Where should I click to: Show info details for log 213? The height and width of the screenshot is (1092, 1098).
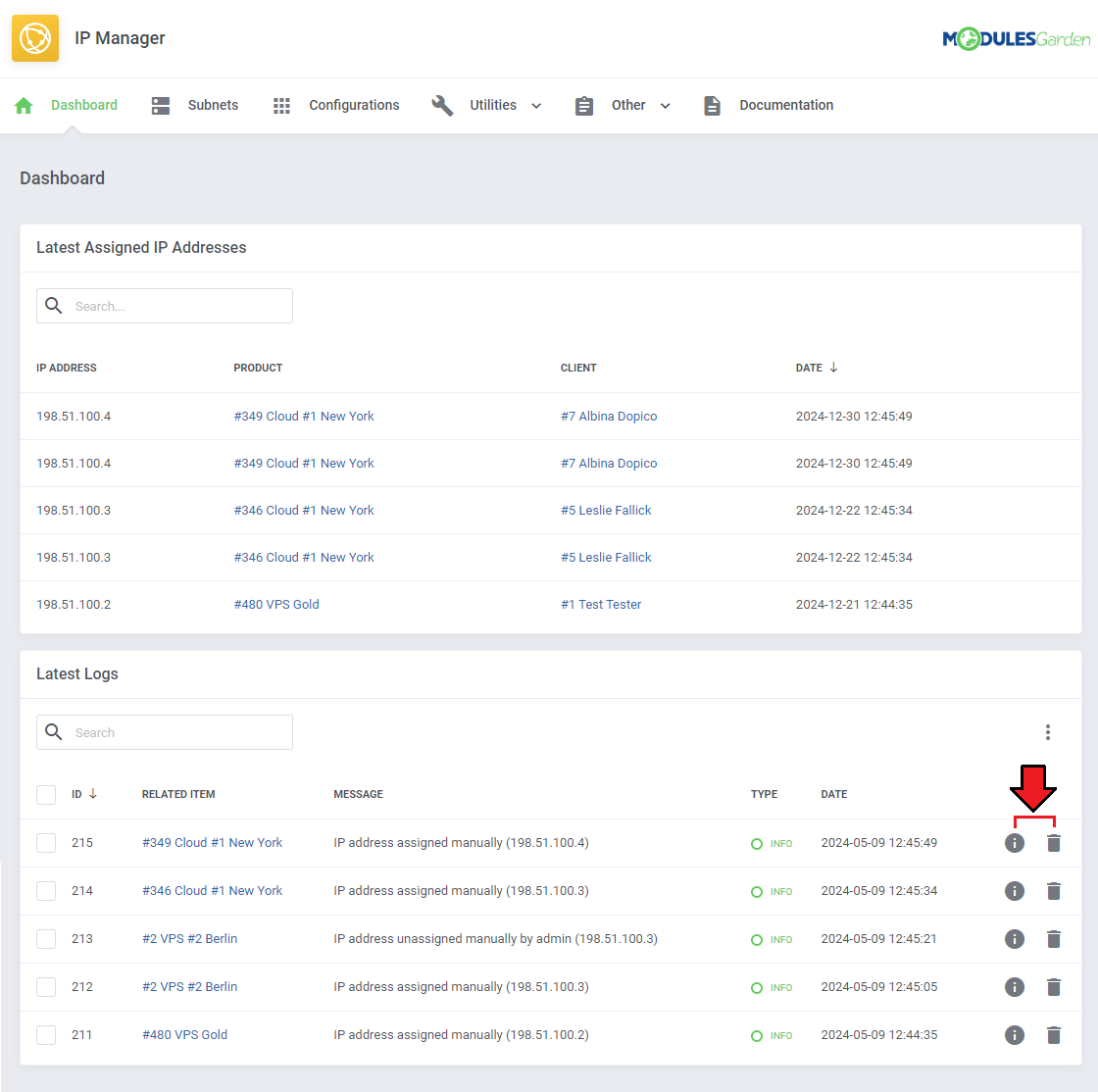[1015, 939]
